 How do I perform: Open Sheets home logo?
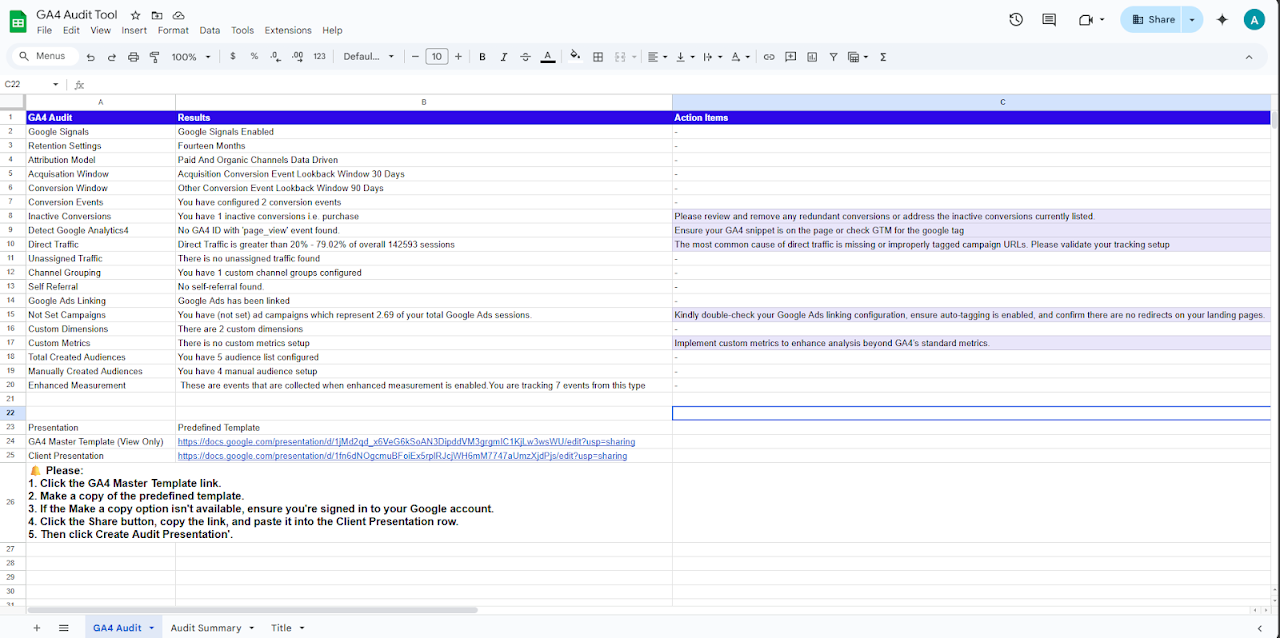click(18, 21)
